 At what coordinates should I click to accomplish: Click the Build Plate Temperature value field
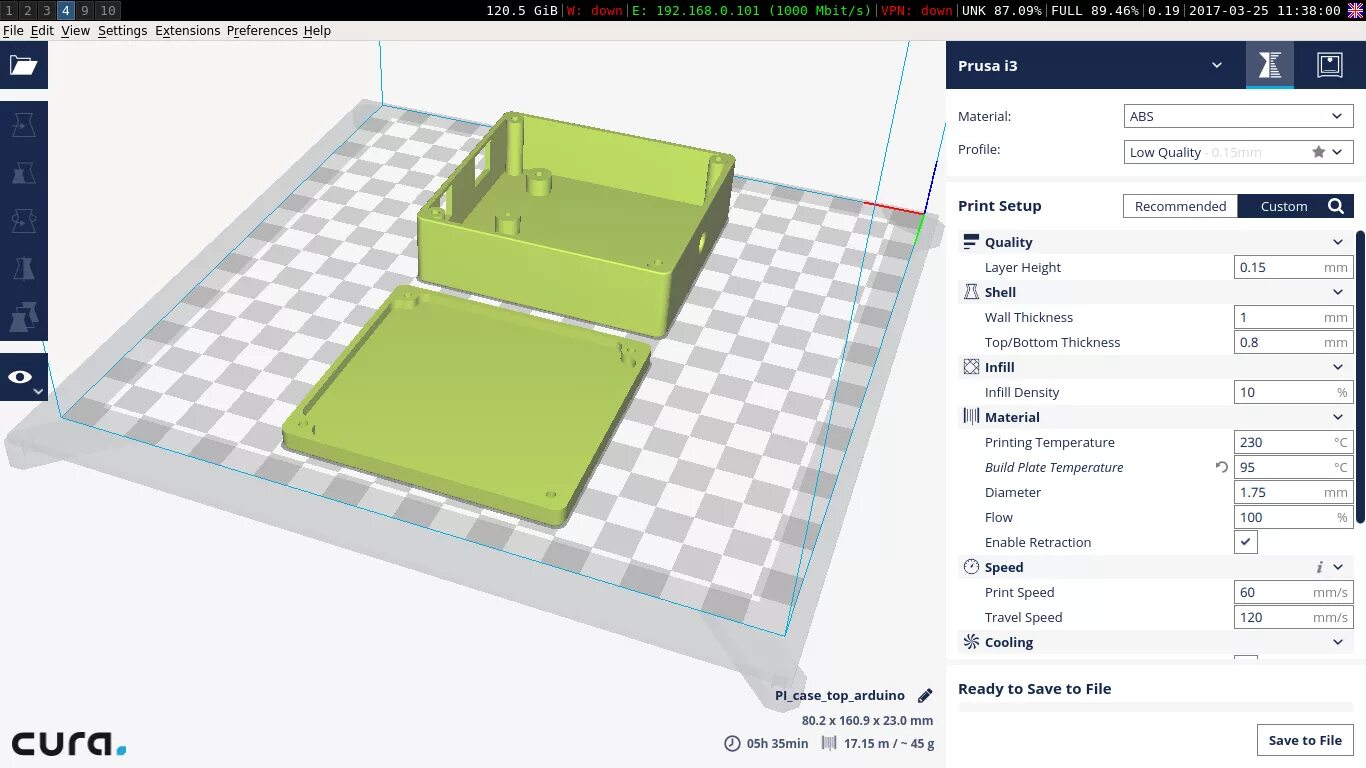1294,467
